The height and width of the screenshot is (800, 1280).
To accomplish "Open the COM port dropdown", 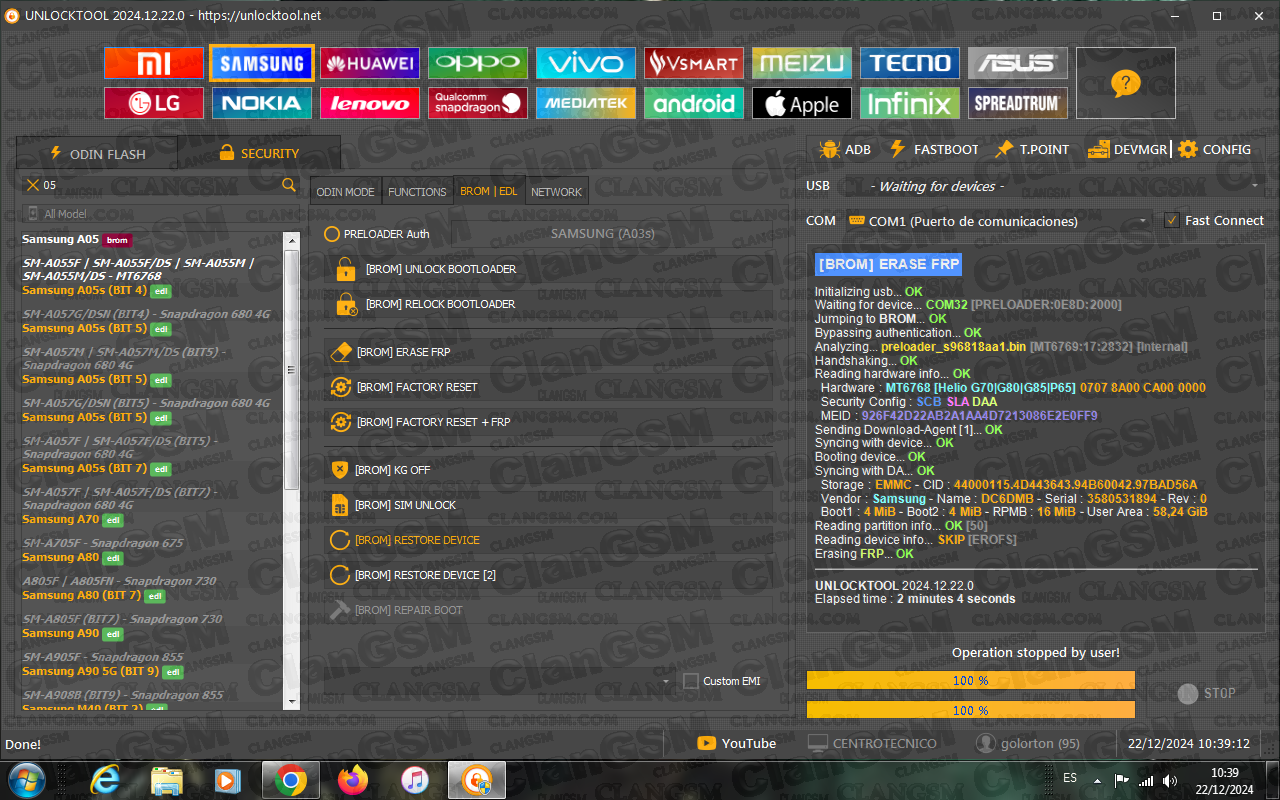I will pos(998,221).
